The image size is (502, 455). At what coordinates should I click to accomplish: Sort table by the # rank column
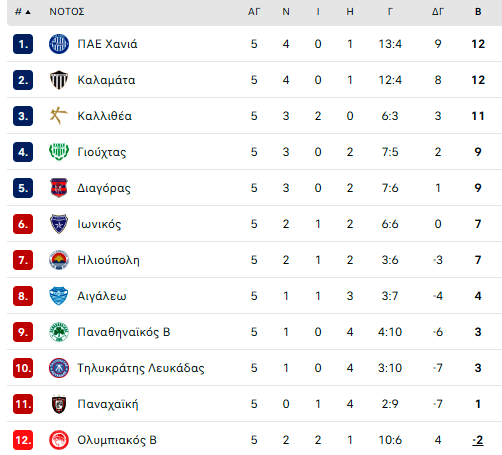pyautogui.click(x=23, y=12)
